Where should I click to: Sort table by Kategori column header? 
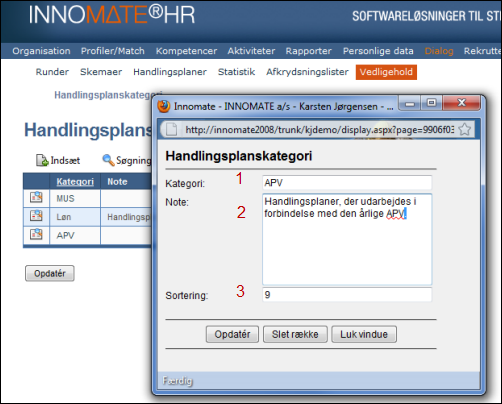click(x=75, y=182)
